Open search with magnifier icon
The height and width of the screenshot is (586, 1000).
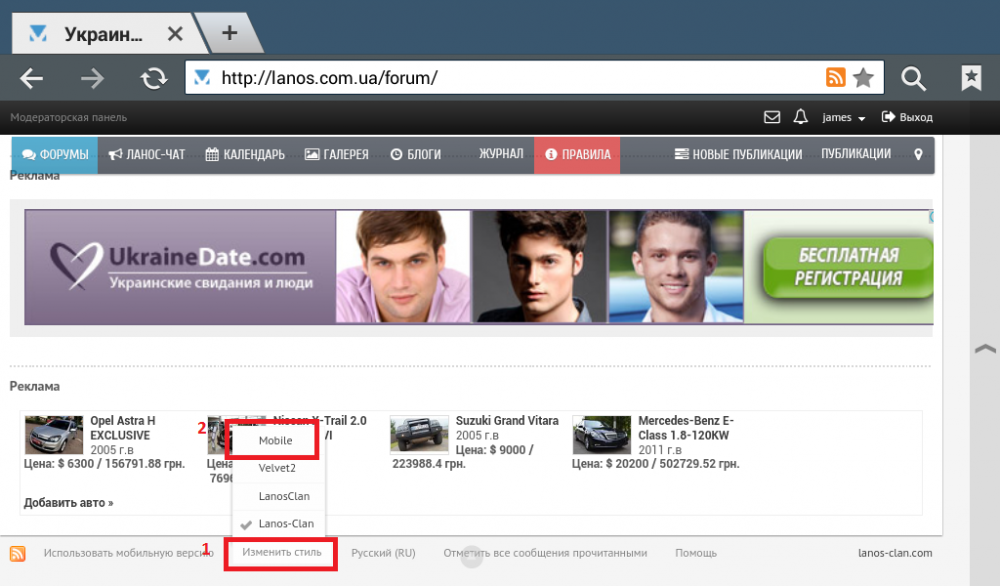pyautogui.click(x=913, y=78)
